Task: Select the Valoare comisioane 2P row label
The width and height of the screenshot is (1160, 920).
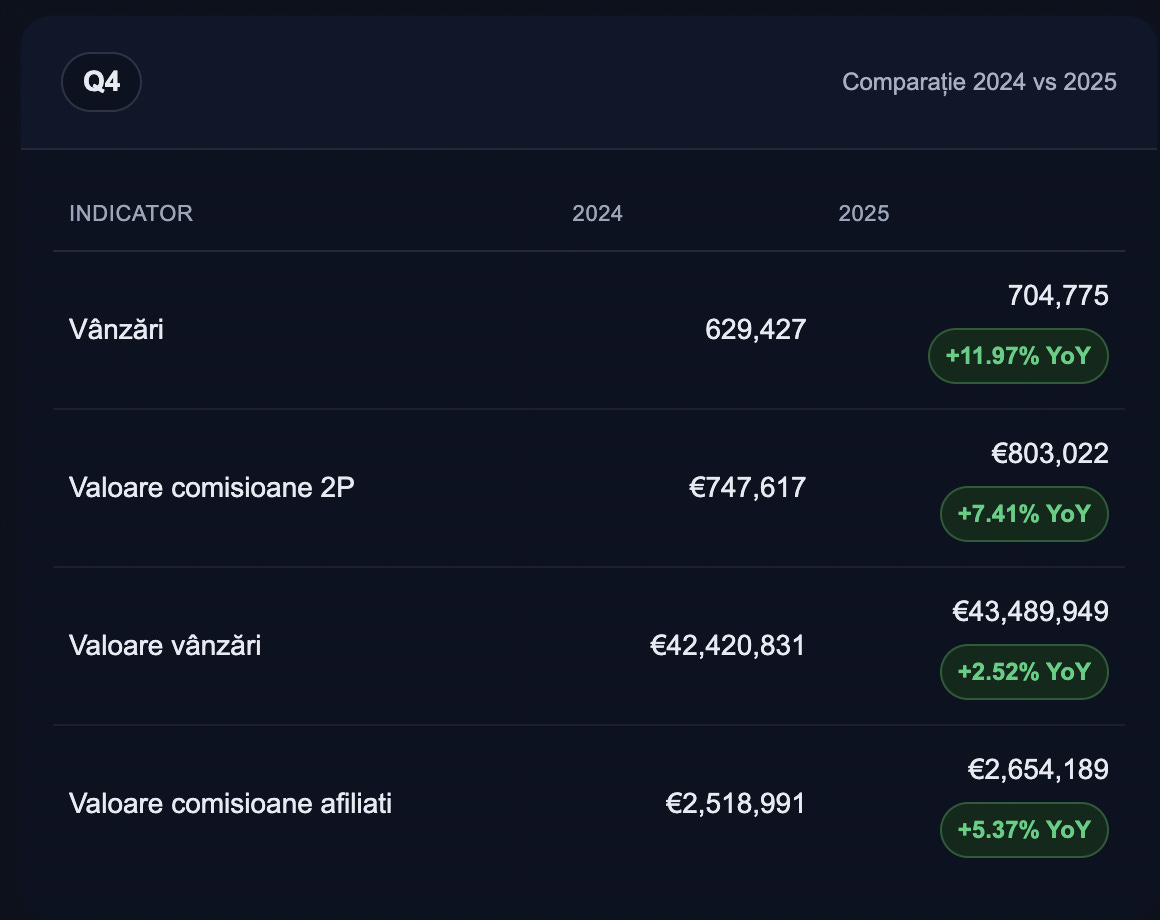Action: tap(212, 487)
